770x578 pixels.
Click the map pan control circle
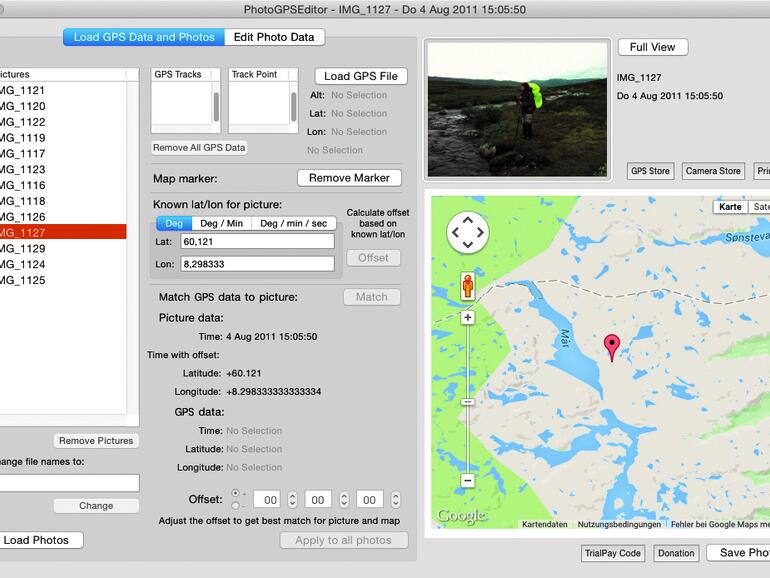click(467, 232)
